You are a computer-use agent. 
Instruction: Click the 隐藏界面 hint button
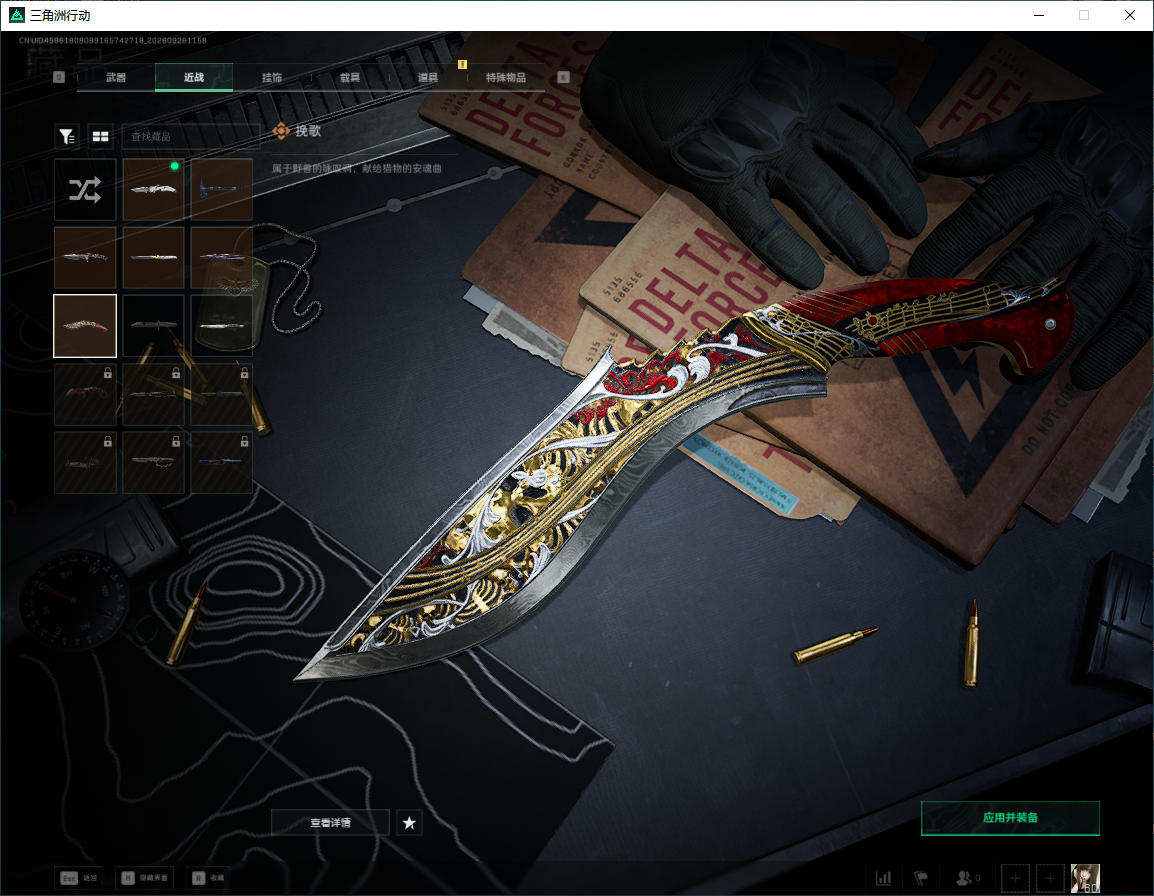145,878
